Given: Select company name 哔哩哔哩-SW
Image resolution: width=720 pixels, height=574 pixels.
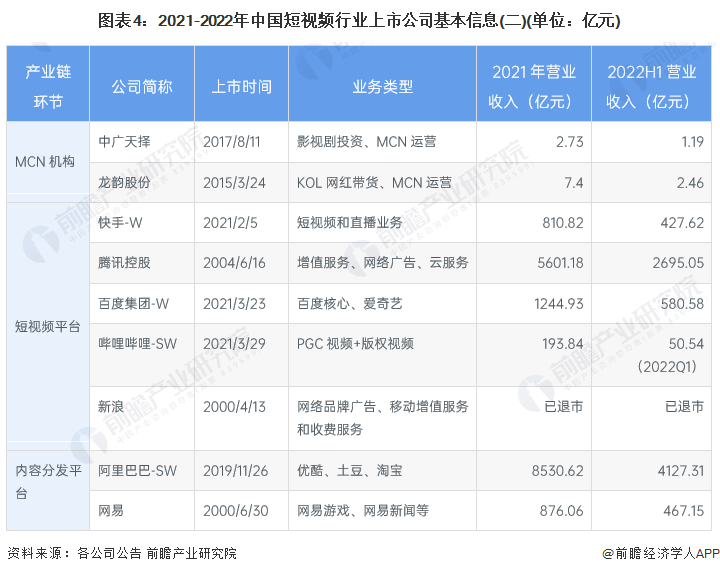Looking at the screenshot, I should pyautogui.click(x=138, y=343).
